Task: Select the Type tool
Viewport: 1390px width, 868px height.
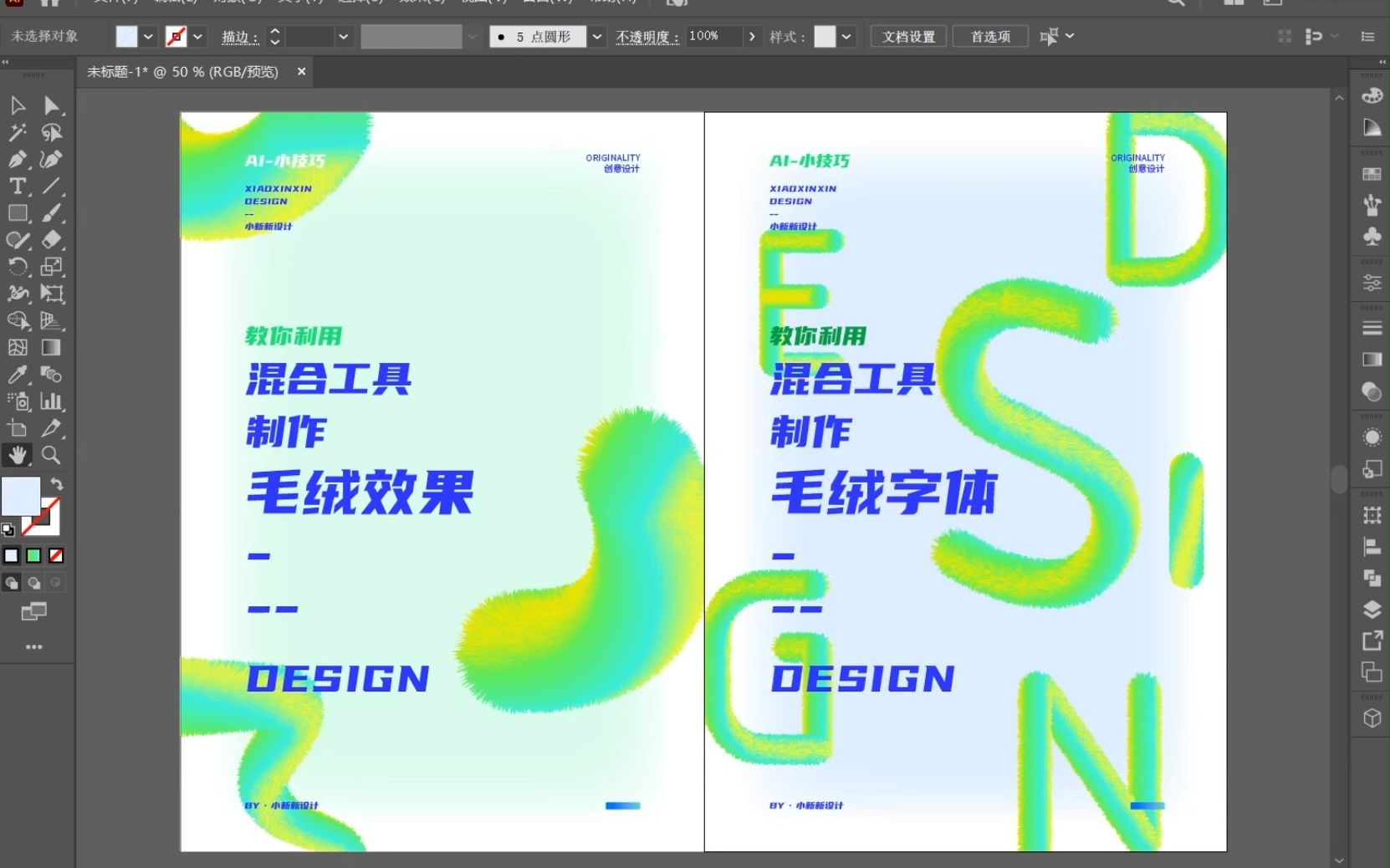Action: [x=18, y=186]
